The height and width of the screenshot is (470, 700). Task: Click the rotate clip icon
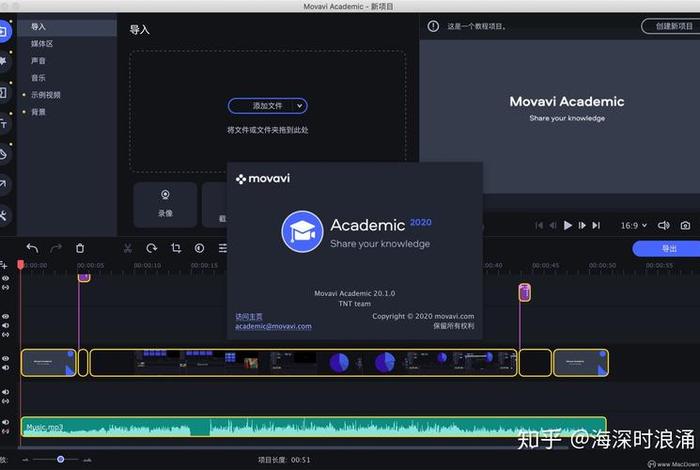click(x=152, y=248)
